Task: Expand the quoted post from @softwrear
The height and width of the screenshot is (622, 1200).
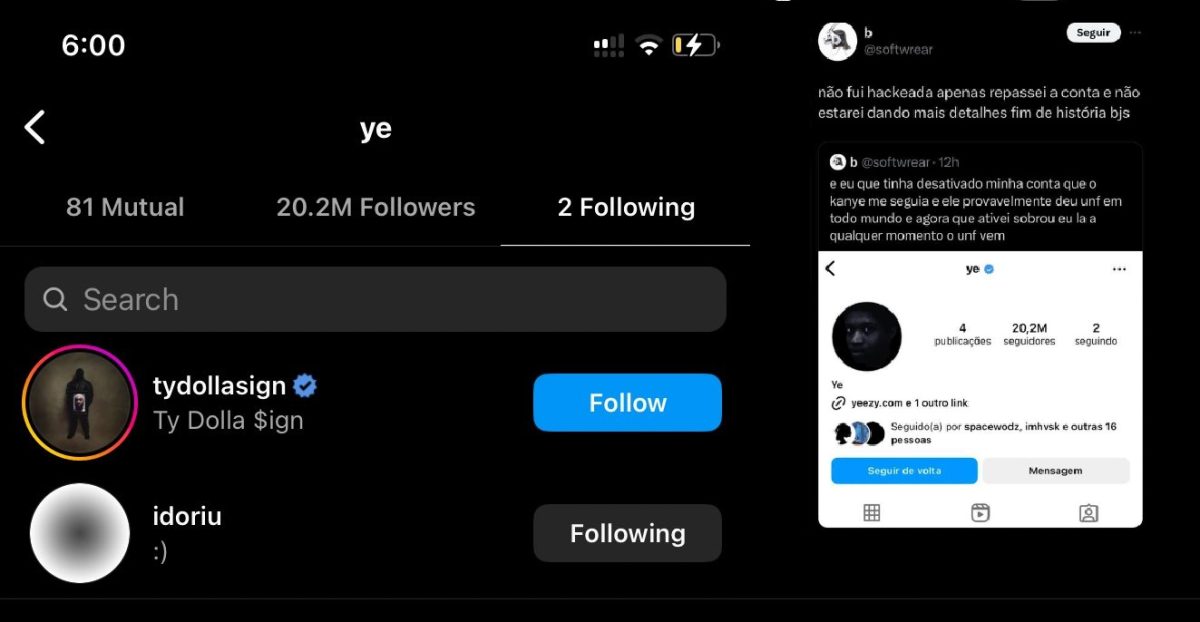Action: pos(980,200)
